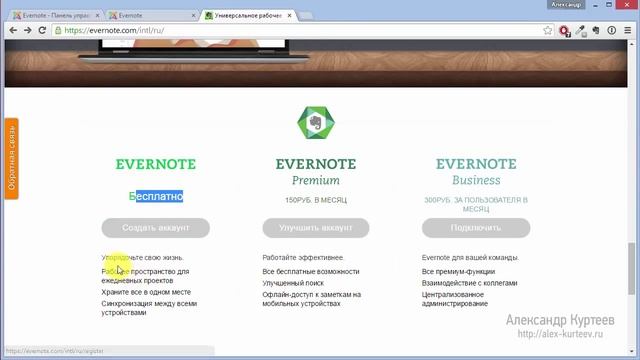This screenshot has height=360, width=640.
Task: Click the Александр user profile button
Action: [566, 4]
